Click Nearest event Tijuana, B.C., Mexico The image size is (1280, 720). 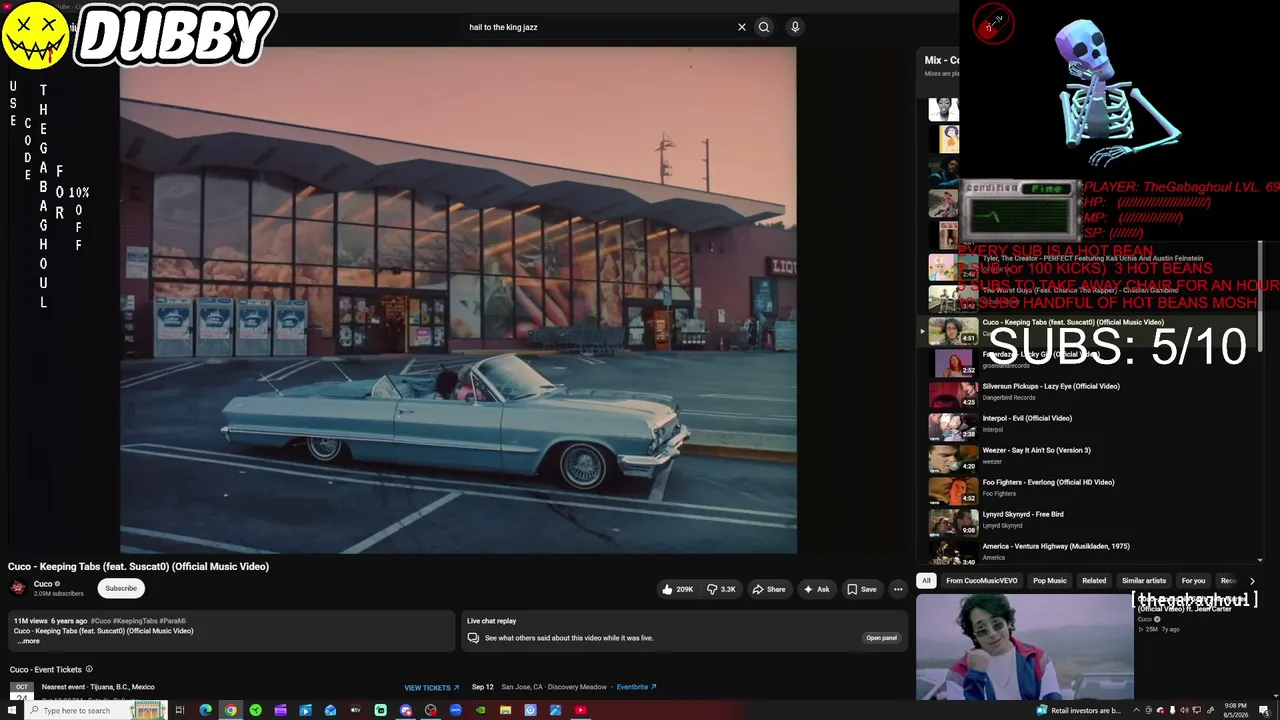98,687
